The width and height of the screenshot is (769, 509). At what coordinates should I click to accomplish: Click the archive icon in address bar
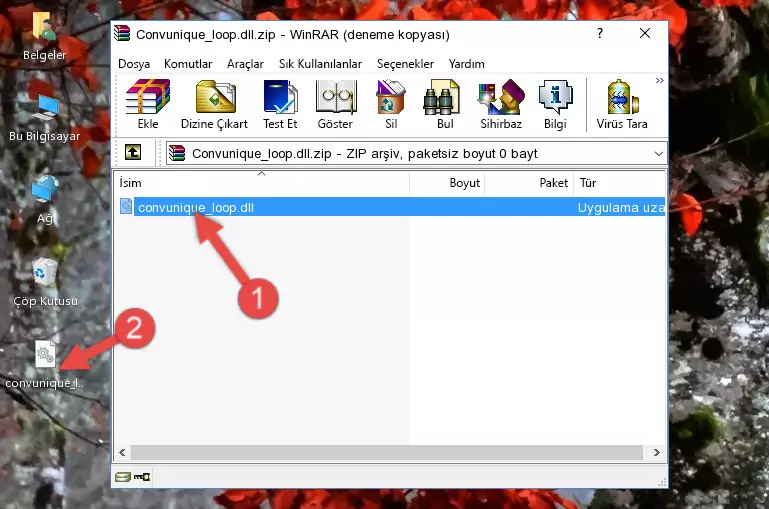pyautogui.click(x=177, y=153)
